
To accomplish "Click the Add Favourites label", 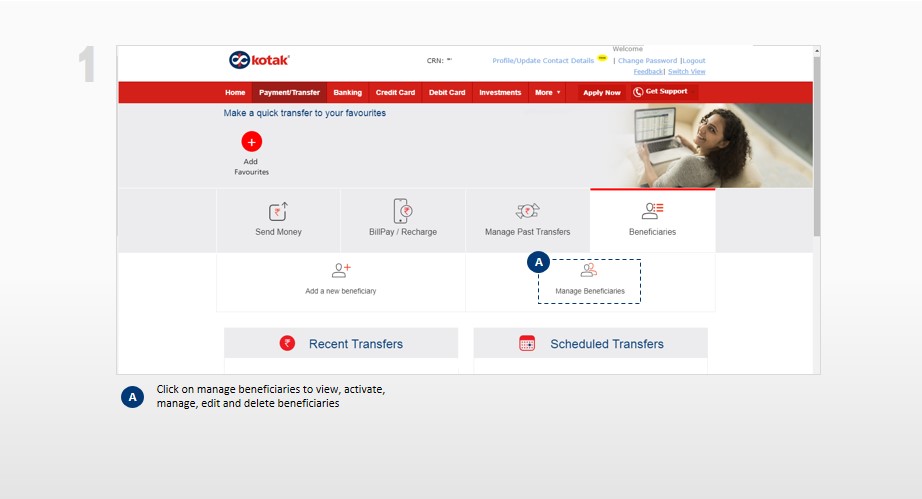I will pyautogui.click(x=251, y=167).
